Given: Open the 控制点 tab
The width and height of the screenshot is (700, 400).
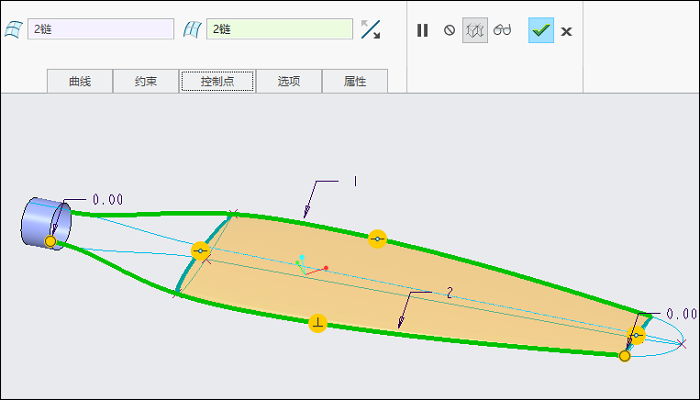Looking at the screenshot, I should click(x=217, y=81).
